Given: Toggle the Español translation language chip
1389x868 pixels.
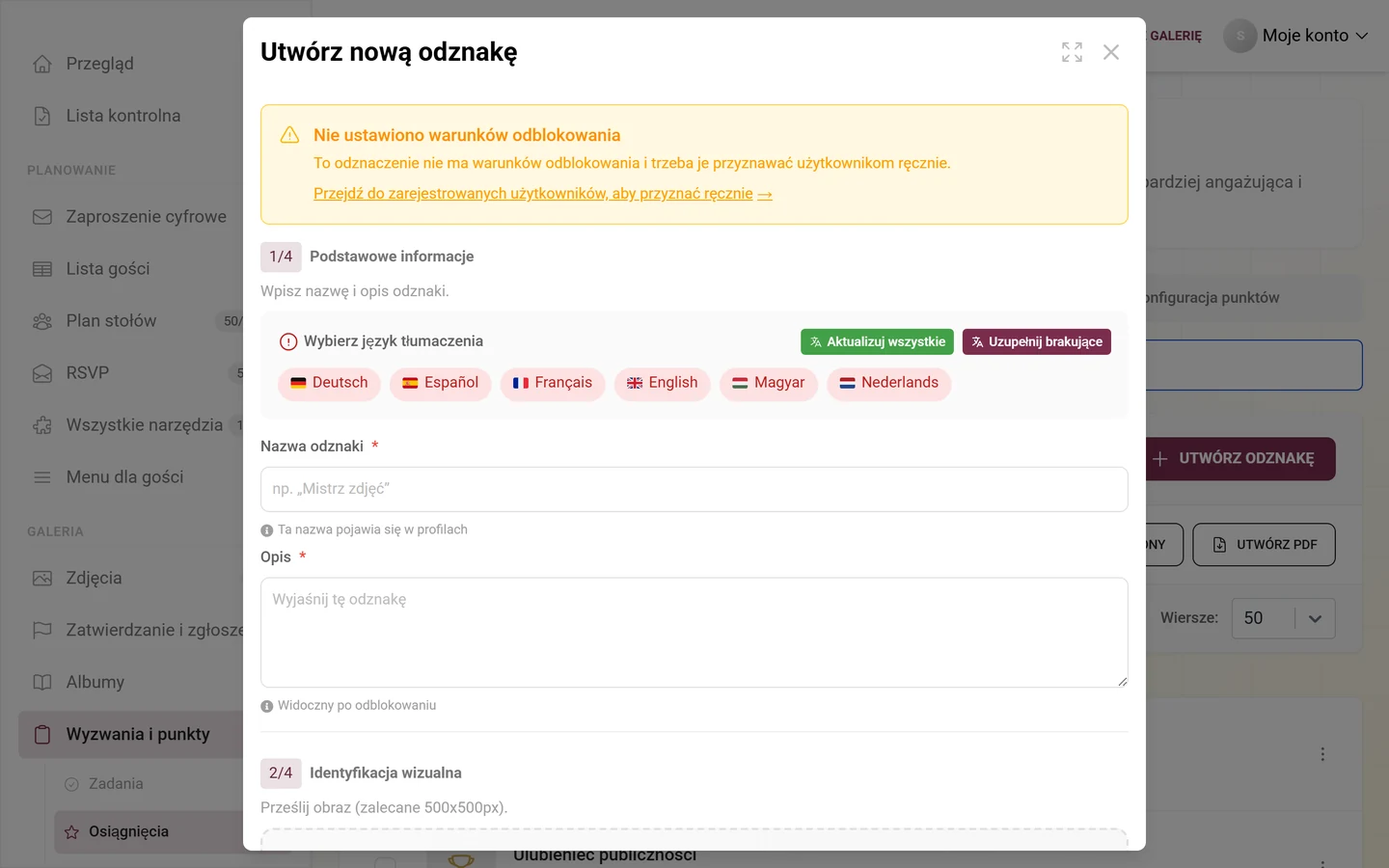Looking at the screenshot, I should point(440,383).
